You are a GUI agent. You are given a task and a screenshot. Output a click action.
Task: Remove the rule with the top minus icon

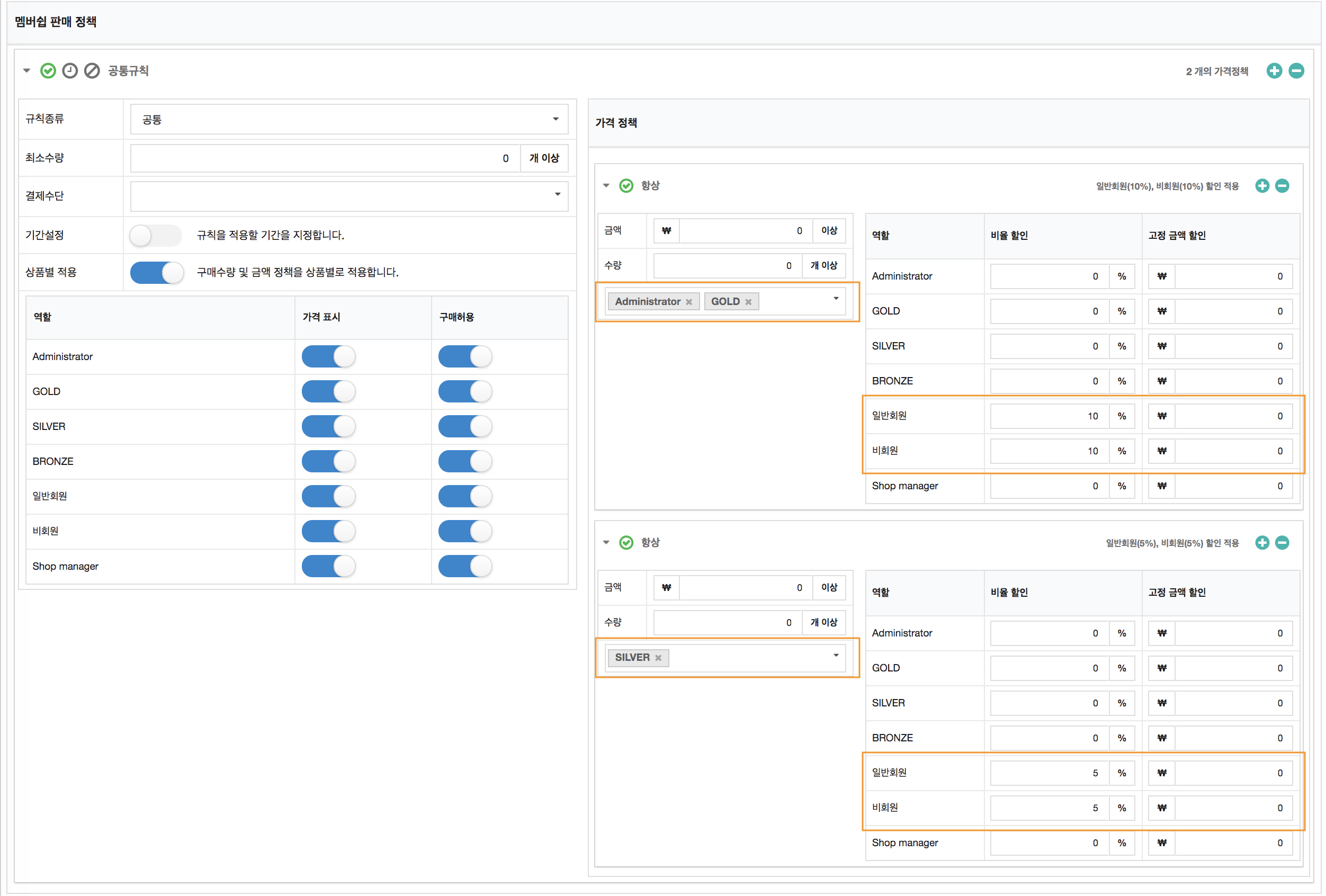tap(1296, 71)
